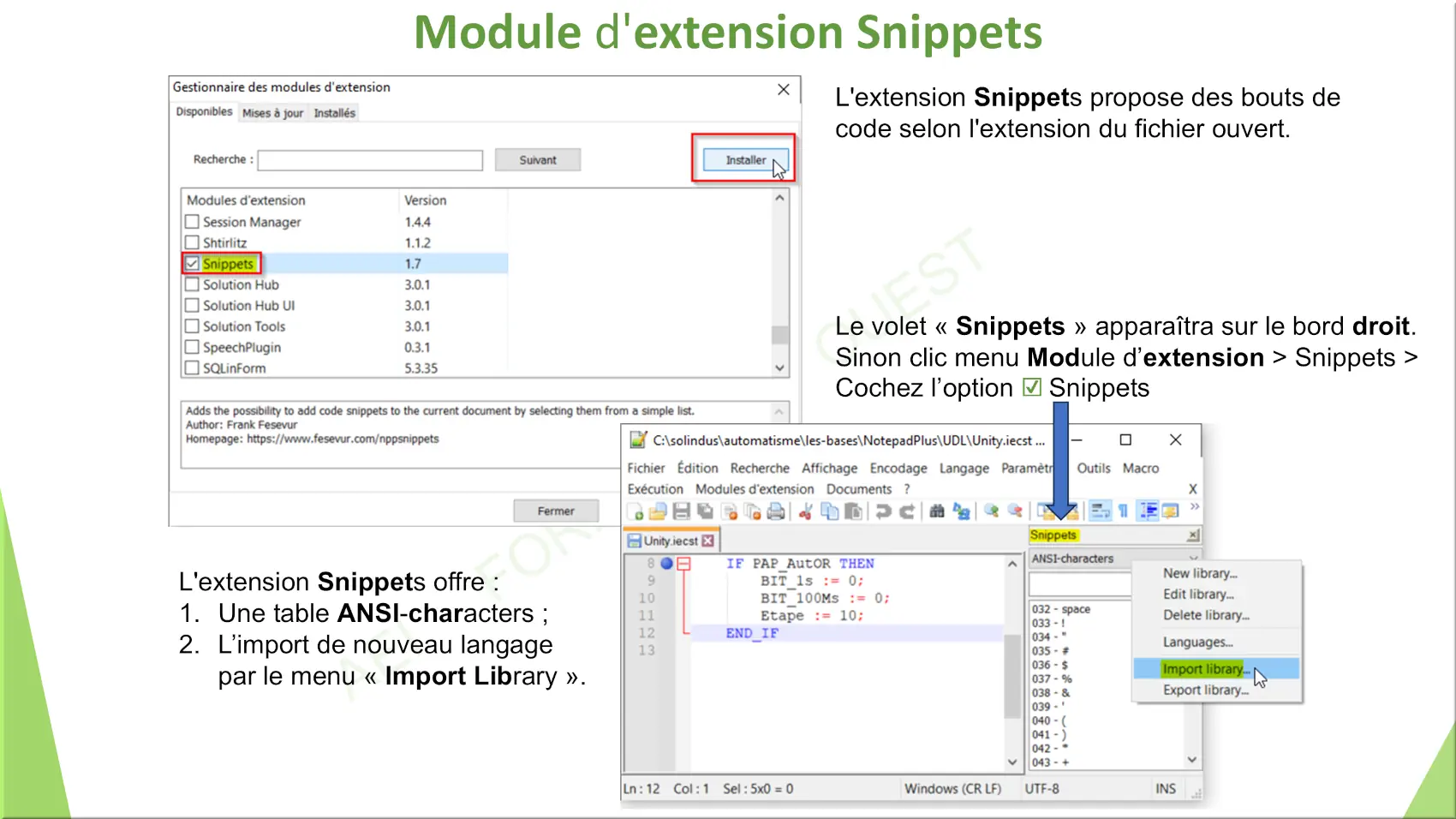1456x819 pixels.
Task: Open the Langage menu
Action: 964,469
